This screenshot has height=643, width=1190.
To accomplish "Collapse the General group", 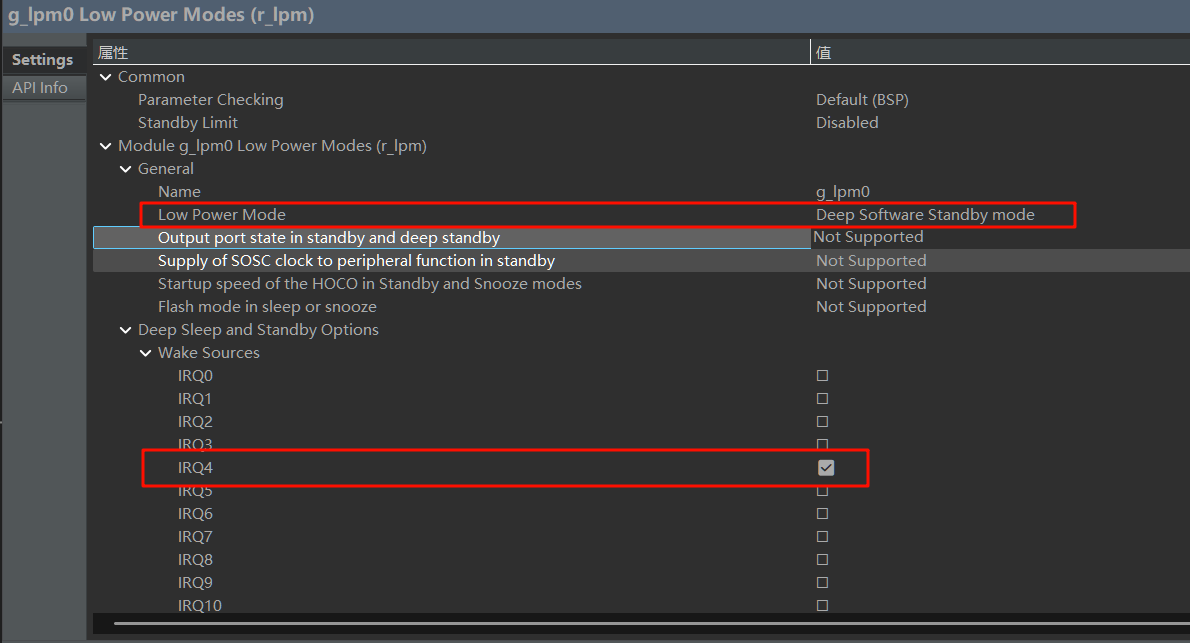I will (x=125, y=169).
